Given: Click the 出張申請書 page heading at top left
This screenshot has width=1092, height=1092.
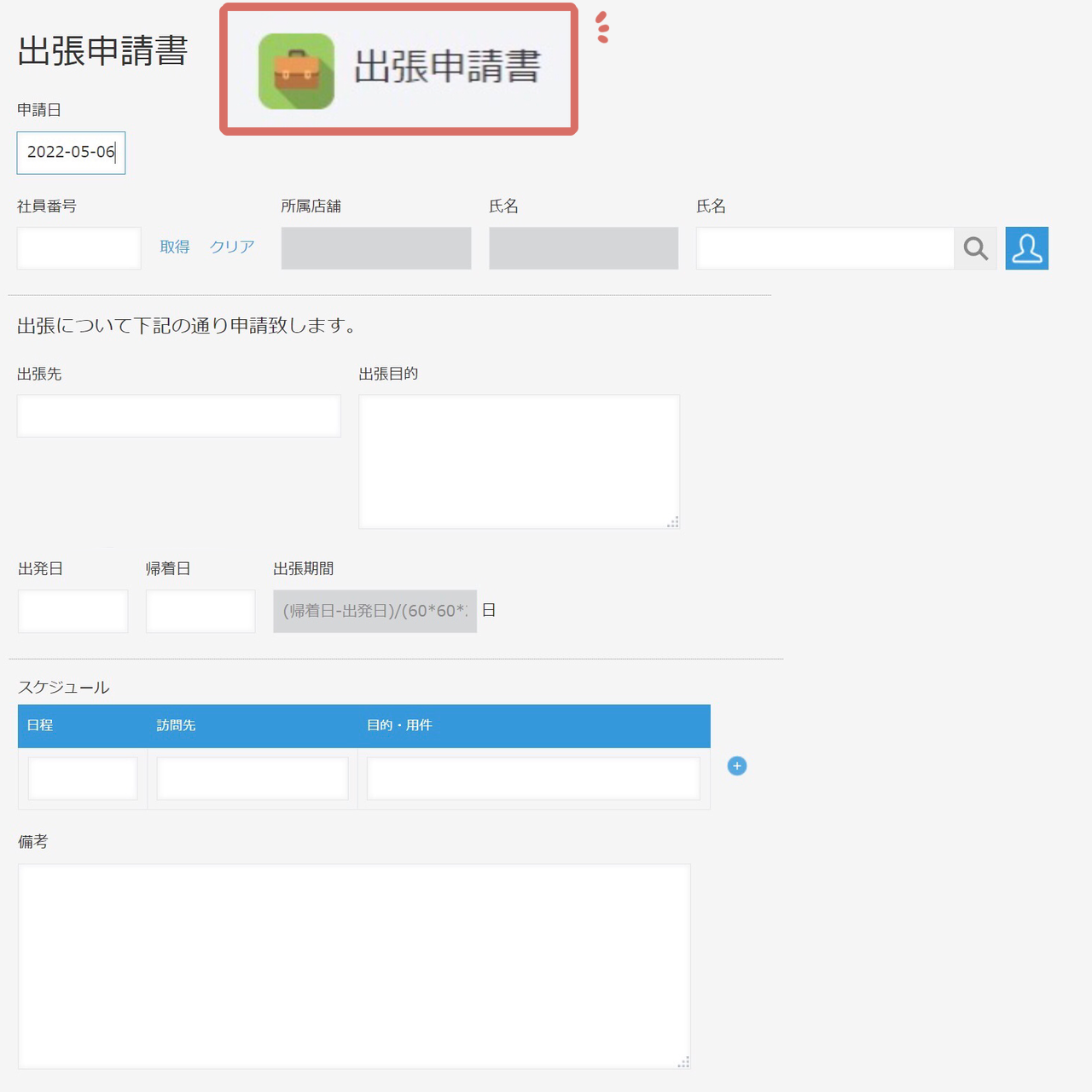Looking at the screenshot, I should coord(102,51).
